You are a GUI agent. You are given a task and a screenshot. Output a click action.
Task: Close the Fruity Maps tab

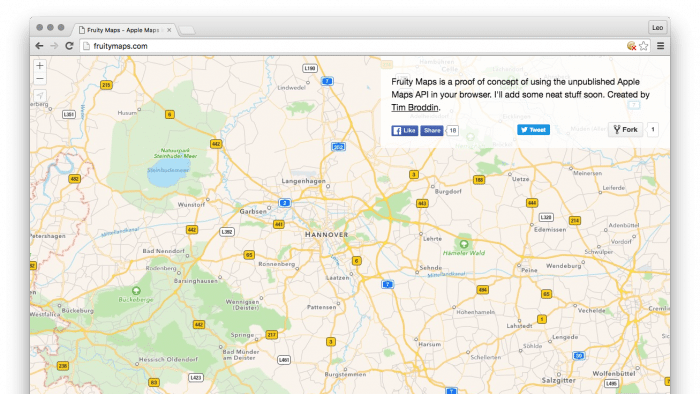click(x=169, y=30)
